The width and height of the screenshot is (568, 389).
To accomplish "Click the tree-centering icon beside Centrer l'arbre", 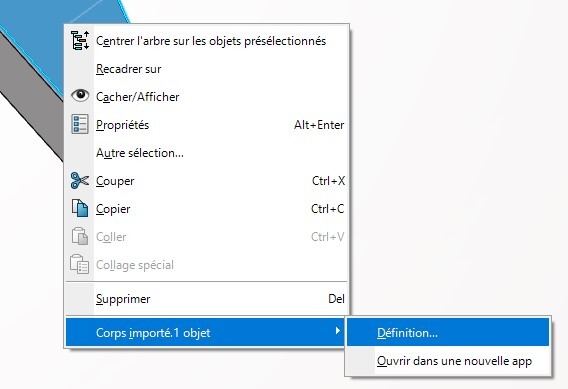I will pos(80,41).
